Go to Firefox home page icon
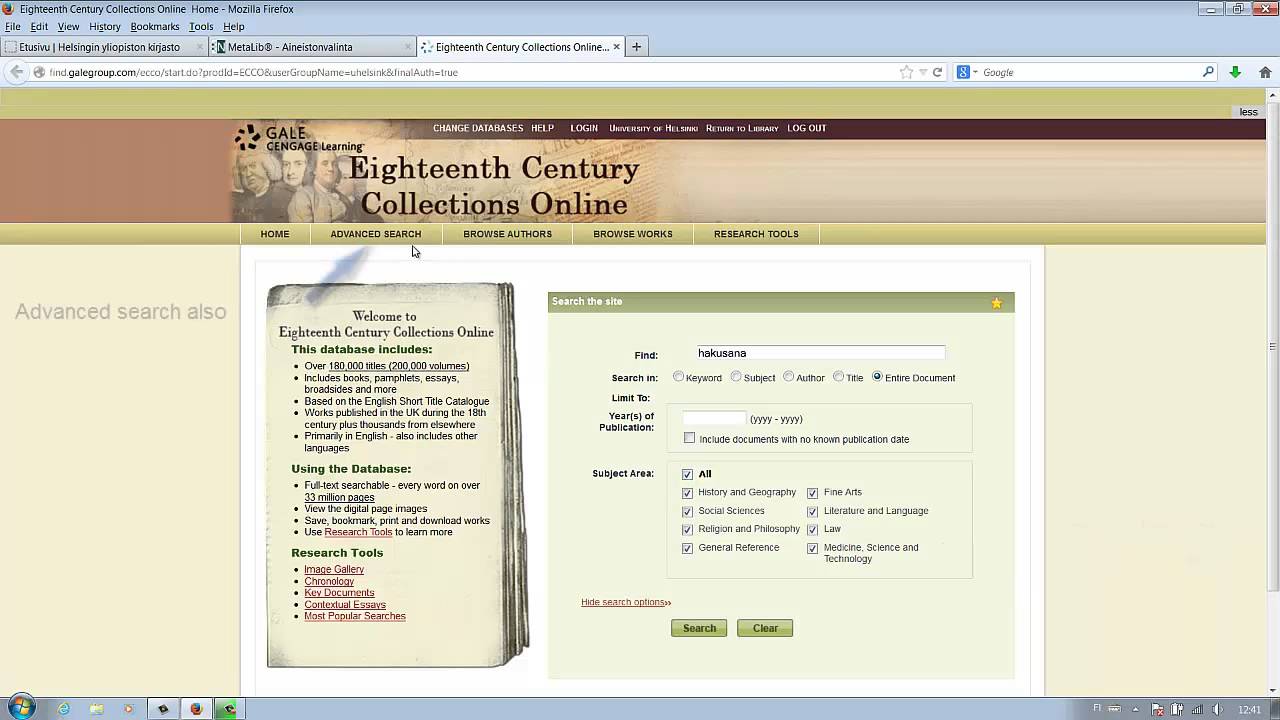Image resolution: width=1280 pixels, height=720 pixels. pos(1265,72)
